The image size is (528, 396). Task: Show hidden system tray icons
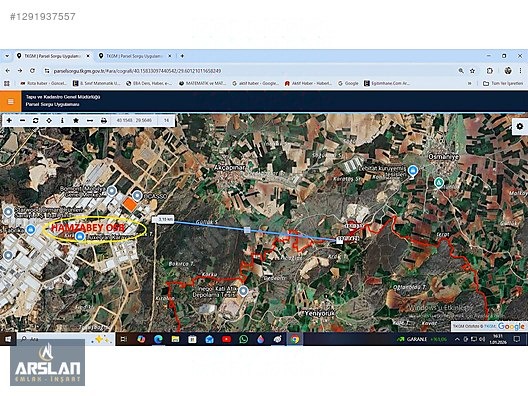pyautogui.click(x=457, y=339)
